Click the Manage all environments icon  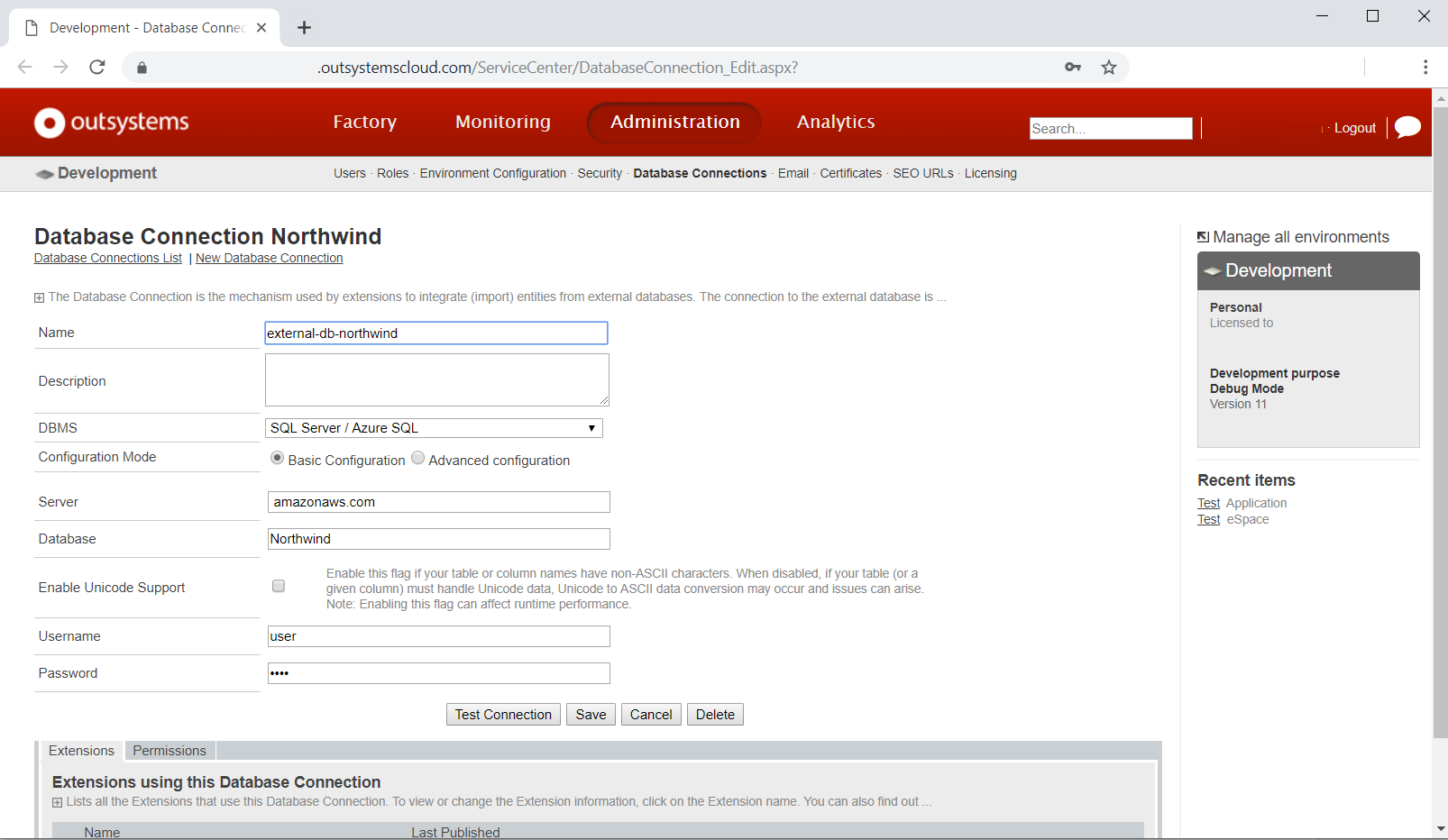coord(1203,236)
